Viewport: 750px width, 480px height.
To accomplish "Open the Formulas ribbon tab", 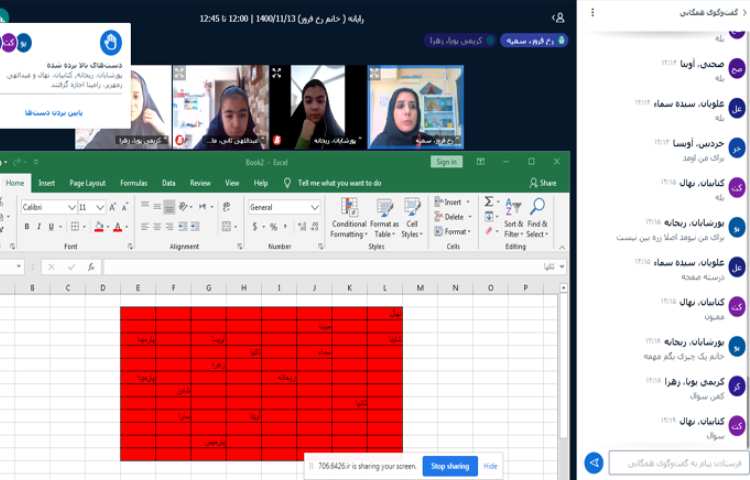I will (x=133, y=183).
